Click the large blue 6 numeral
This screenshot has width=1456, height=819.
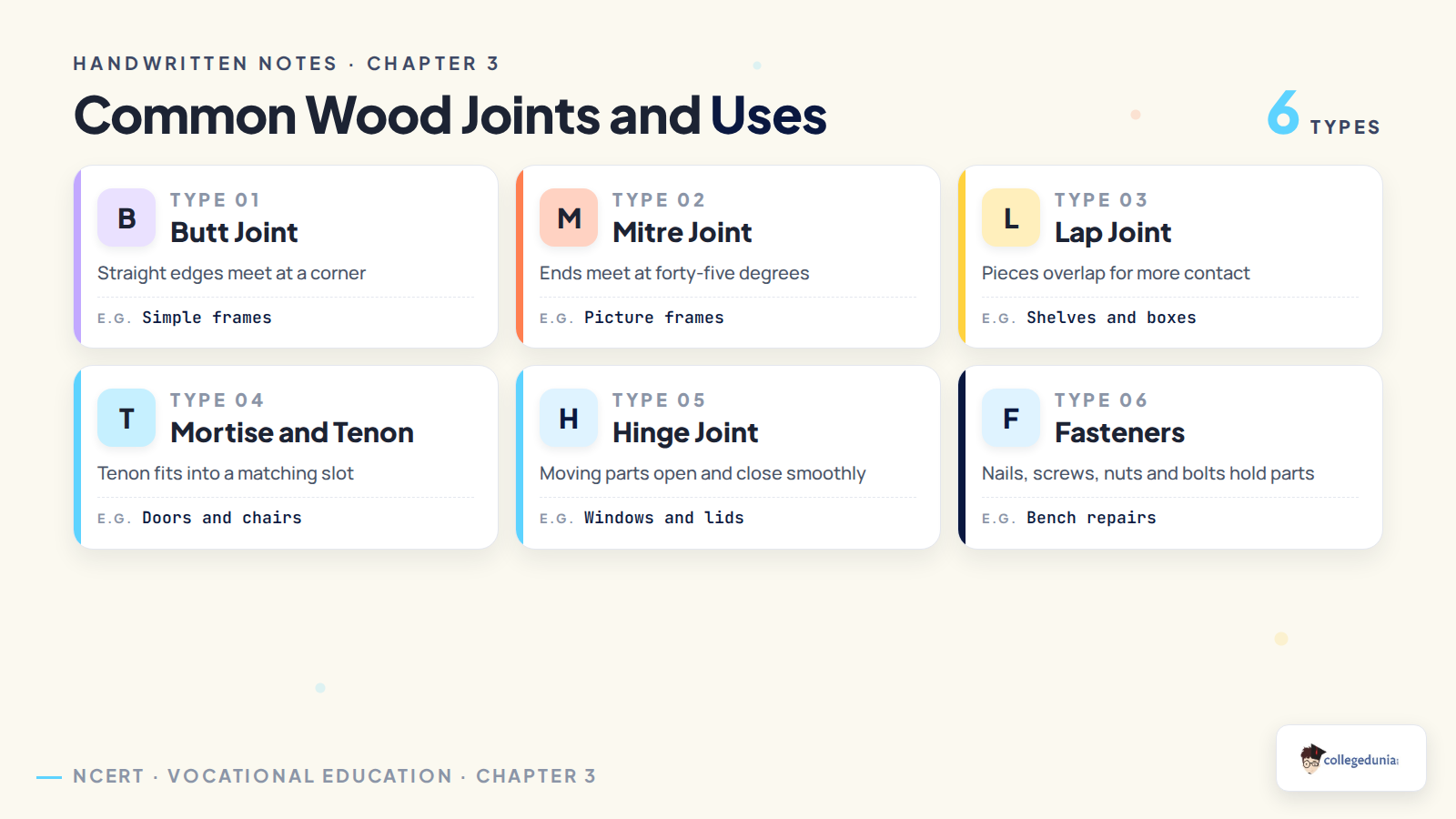1283,112
